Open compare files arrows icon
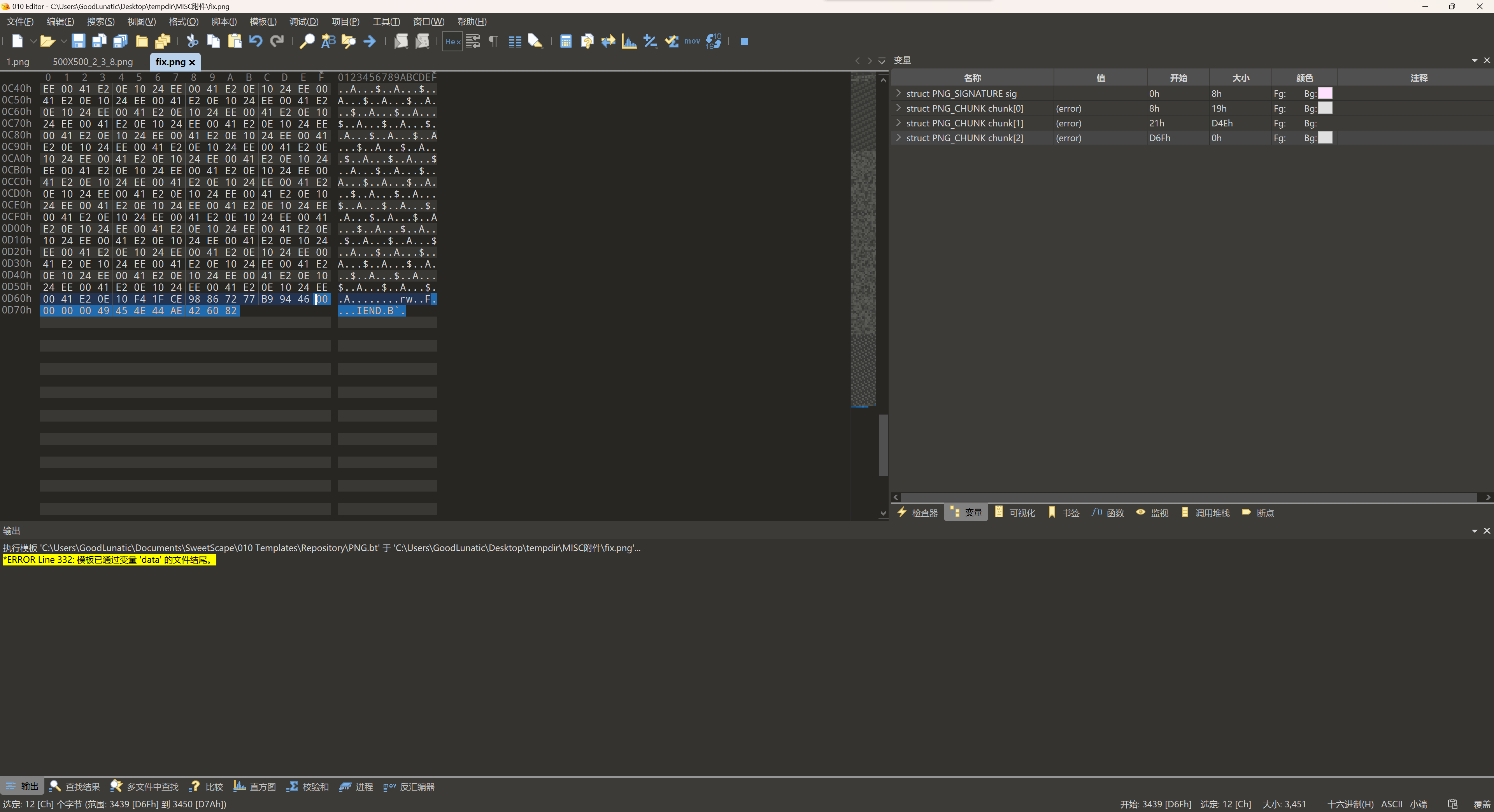Viewport: 1494px width, 812px height. pyautogui.click(x=608, y=41)
